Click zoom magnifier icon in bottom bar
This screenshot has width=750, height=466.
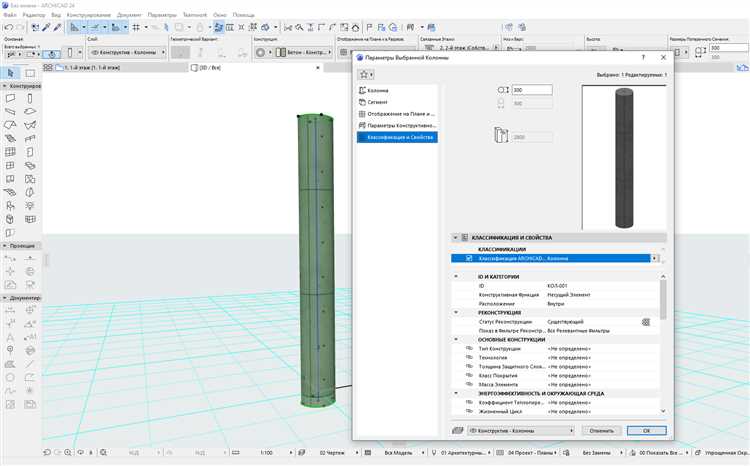[68, 452]
